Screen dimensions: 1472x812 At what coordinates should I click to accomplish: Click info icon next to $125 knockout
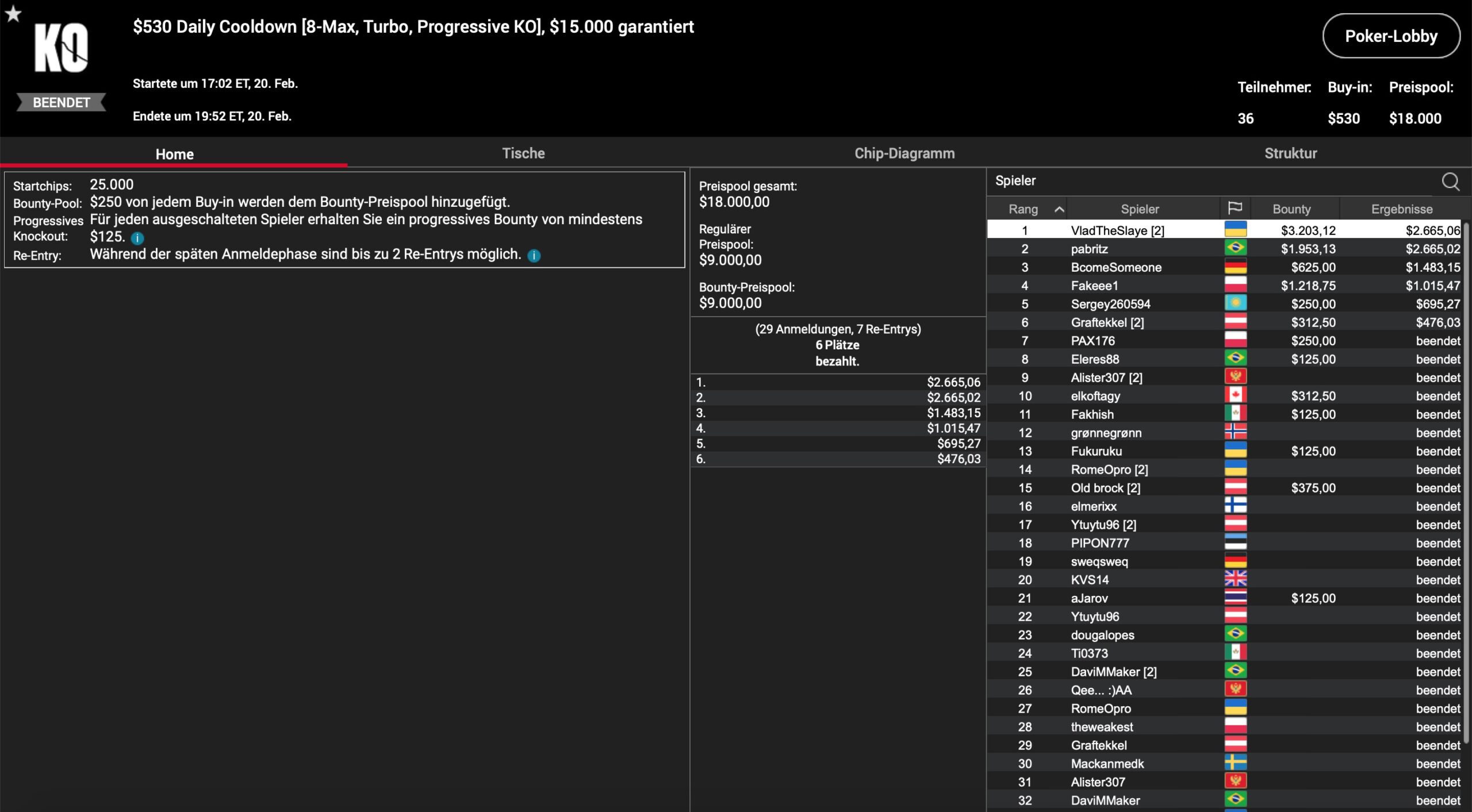(137, 238)
